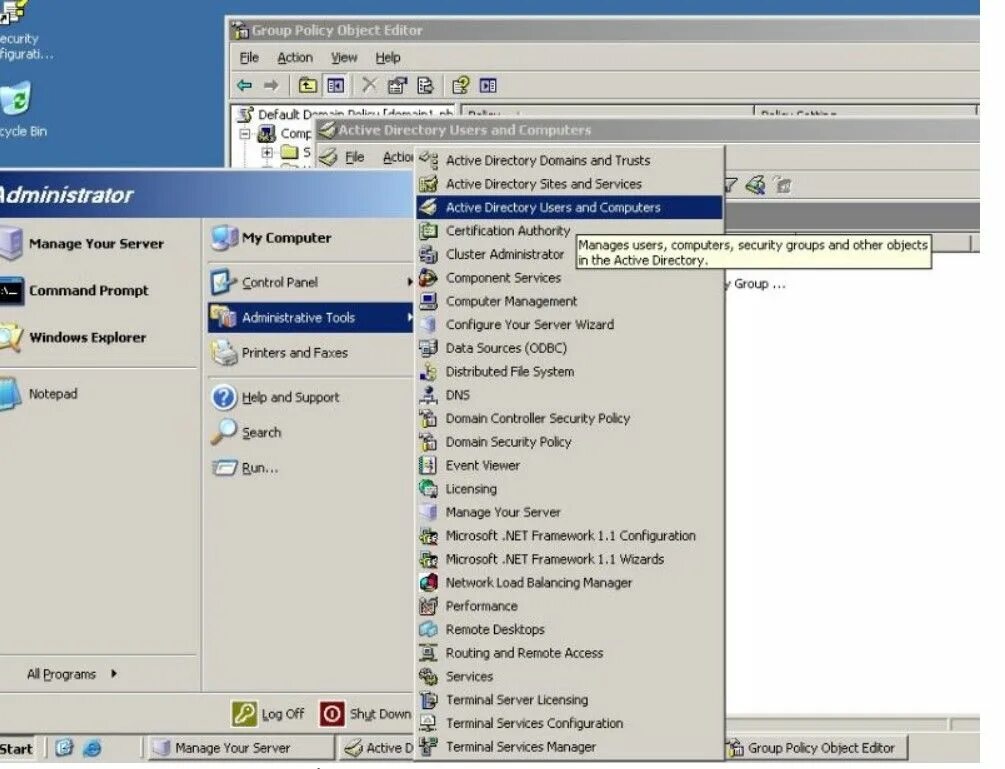The image size is (1005, 769).
Task: Open Notepad from Start menu
Action: pos(96,393)
